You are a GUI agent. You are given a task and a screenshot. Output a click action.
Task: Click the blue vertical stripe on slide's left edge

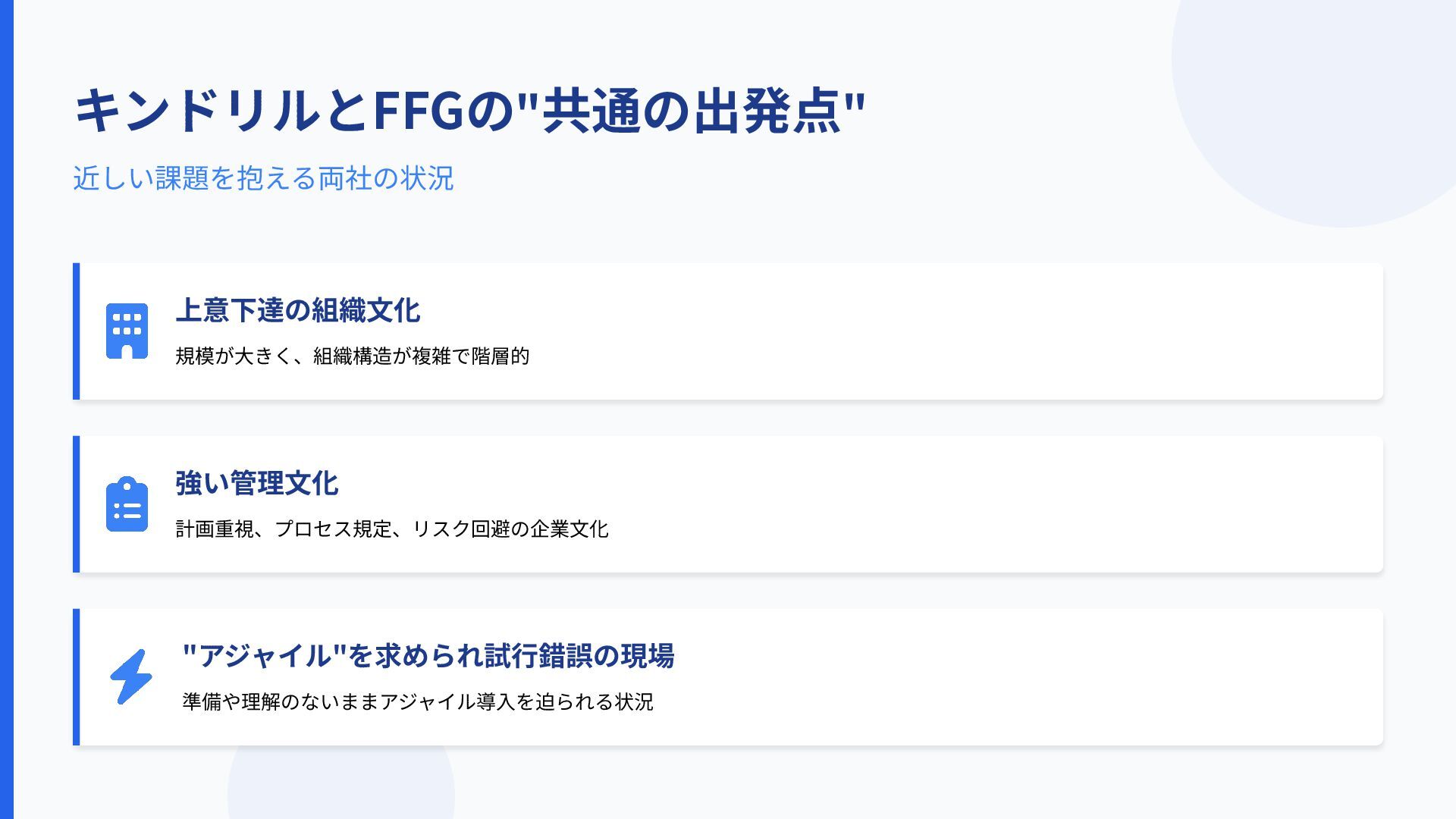point(7,409)
